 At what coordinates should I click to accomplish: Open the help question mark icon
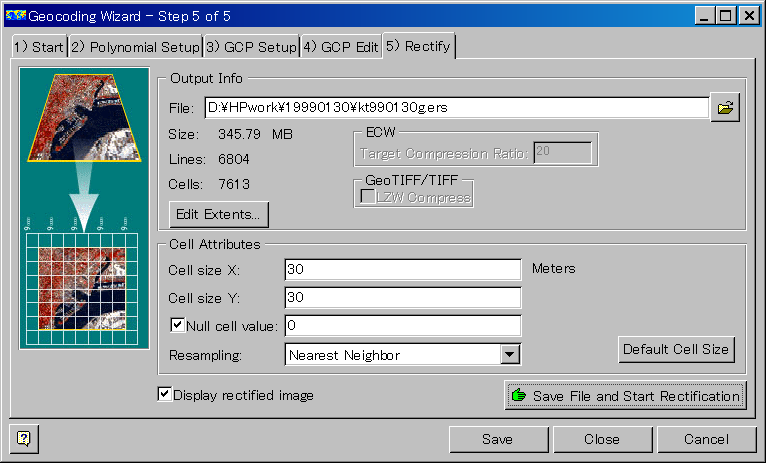coord(24,439)
